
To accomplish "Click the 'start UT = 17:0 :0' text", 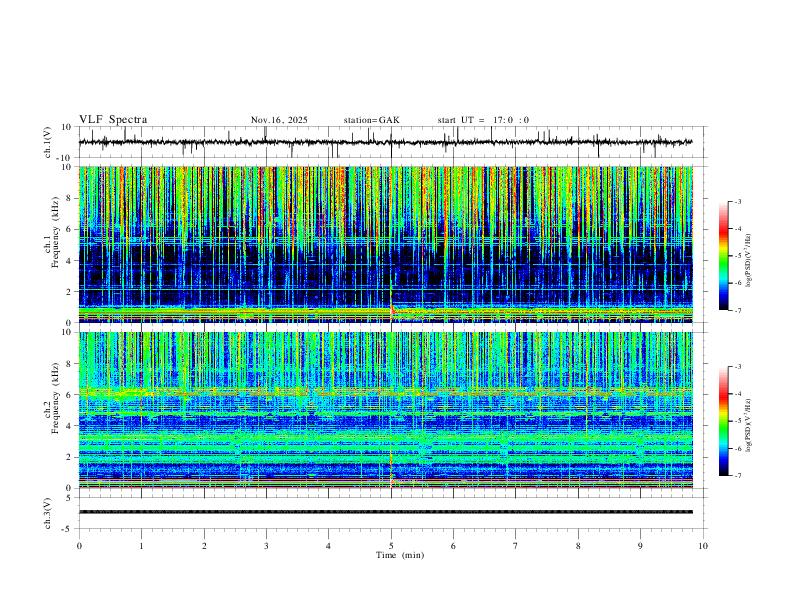I will (x=483, y=120).
